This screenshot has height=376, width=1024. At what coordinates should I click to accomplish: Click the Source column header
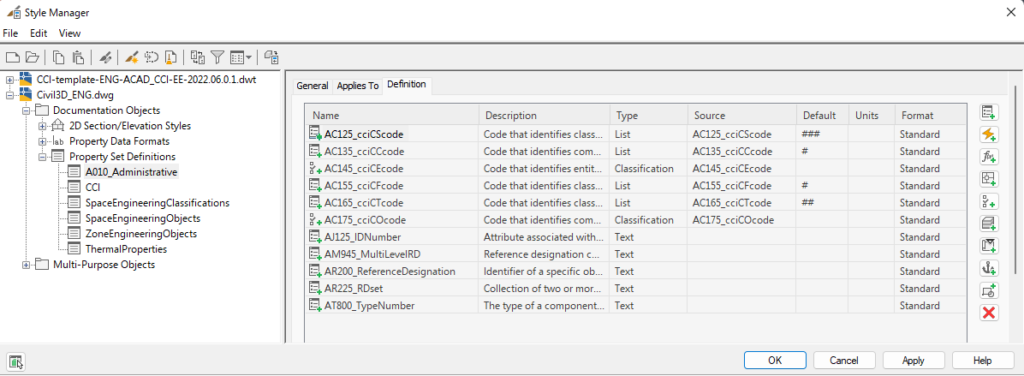(742, 116)
